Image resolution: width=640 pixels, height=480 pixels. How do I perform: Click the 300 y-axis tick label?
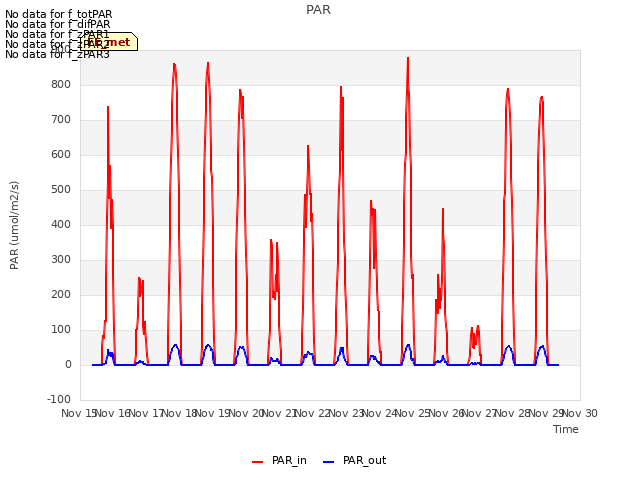(61, 260)
